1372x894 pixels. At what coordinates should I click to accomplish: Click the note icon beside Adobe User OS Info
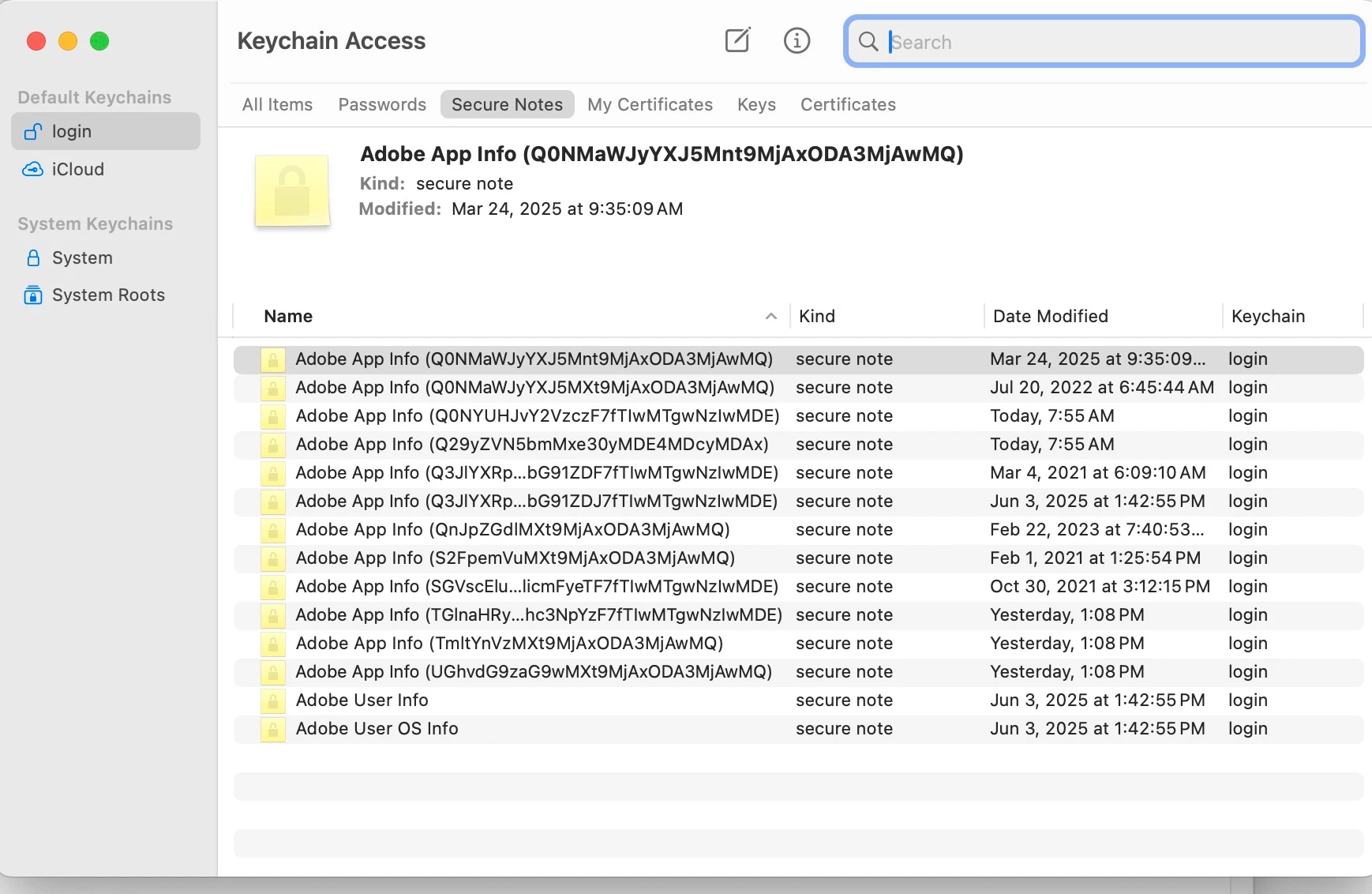[x=272, y=729]
